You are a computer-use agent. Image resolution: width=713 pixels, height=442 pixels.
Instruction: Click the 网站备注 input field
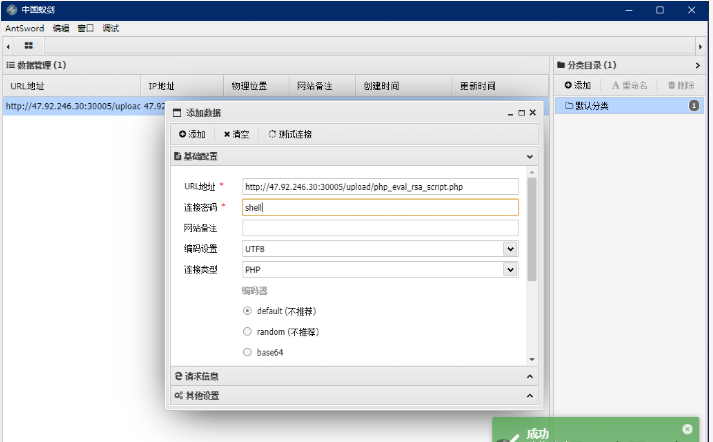[x=380, y=228]
